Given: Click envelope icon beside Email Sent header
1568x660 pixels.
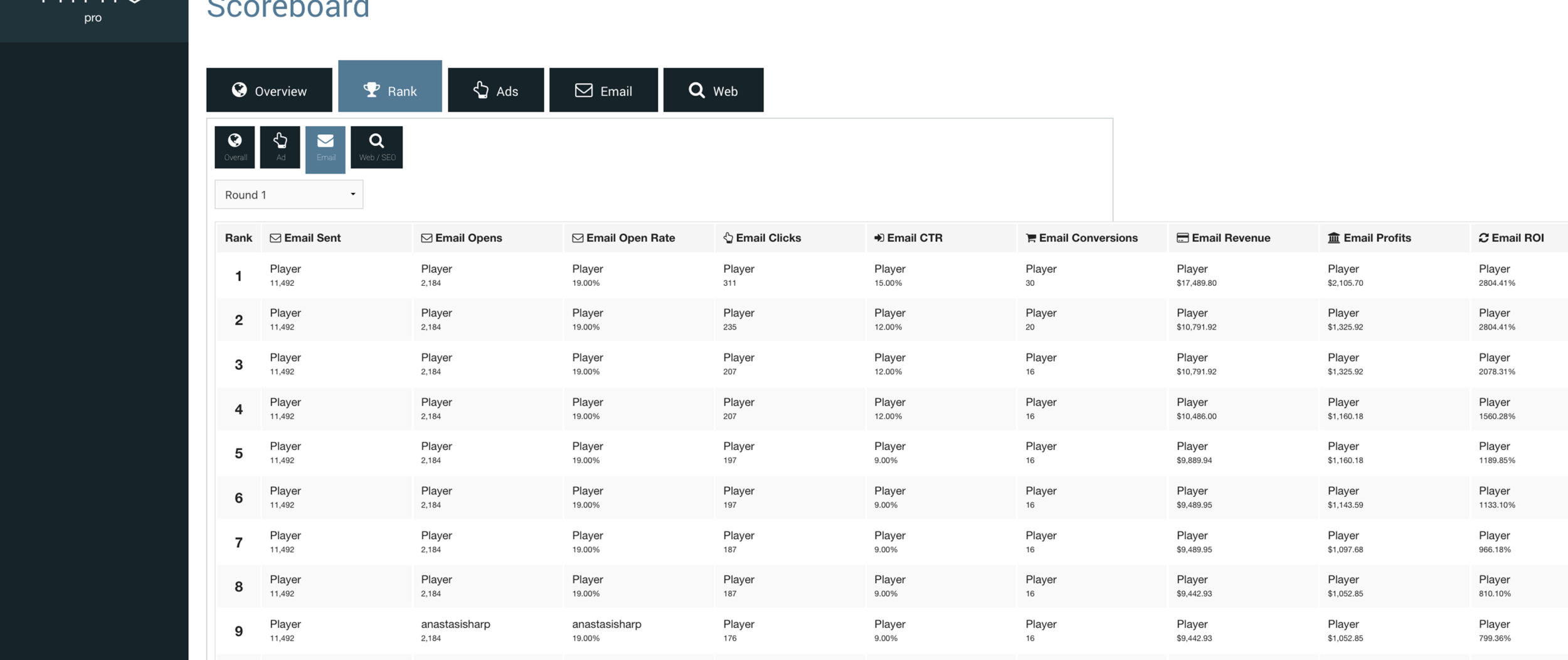Looking at the screenshot, I should point(275,238).
